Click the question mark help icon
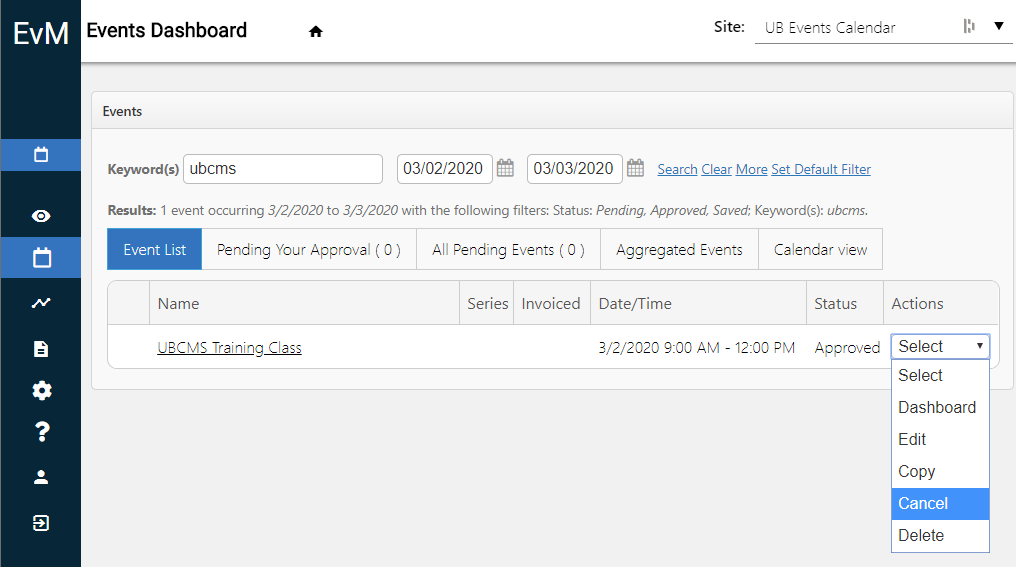This screenshot has height=567, width=1016. 41,432
